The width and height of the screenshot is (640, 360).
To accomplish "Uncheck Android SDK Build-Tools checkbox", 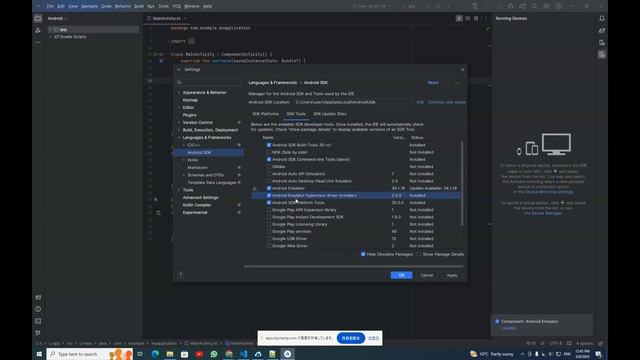I will (x=269, y=145).
